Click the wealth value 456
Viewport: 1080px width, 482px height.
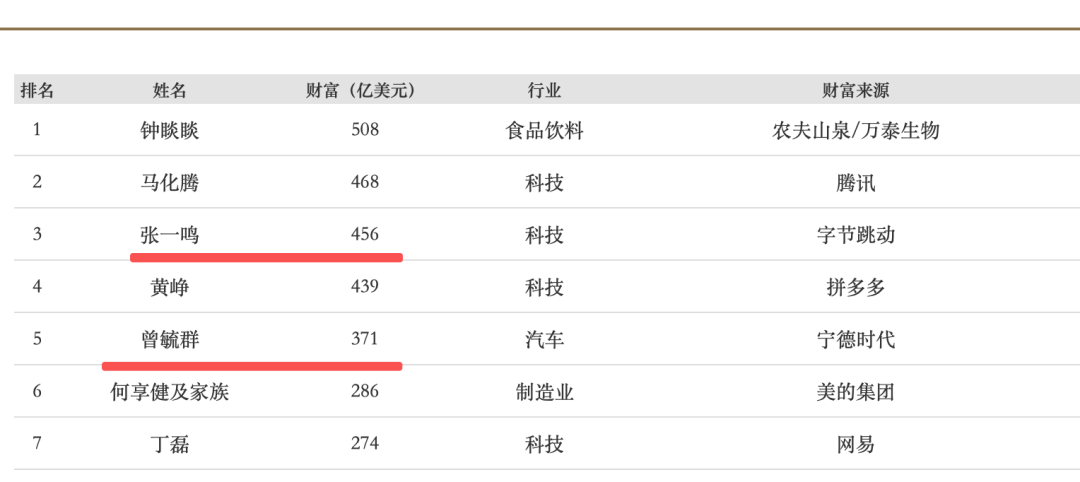tap(365, 235)
